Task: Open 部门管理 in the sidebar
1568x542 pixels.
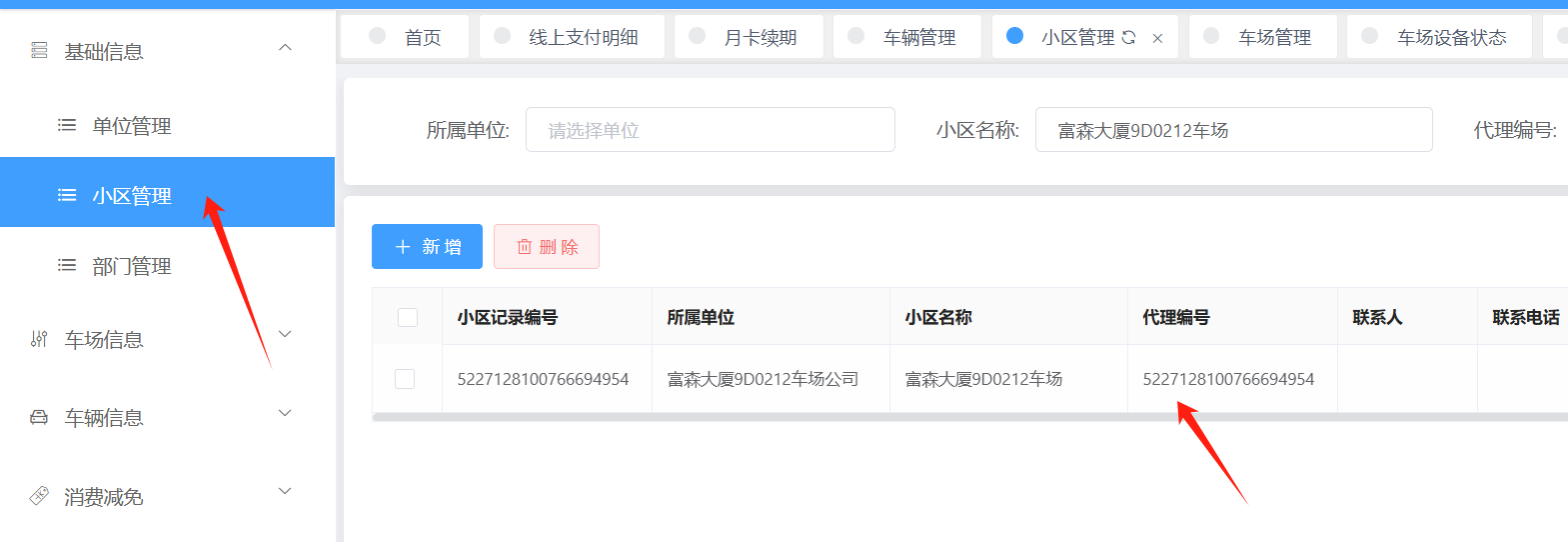Action: point(168,266)
